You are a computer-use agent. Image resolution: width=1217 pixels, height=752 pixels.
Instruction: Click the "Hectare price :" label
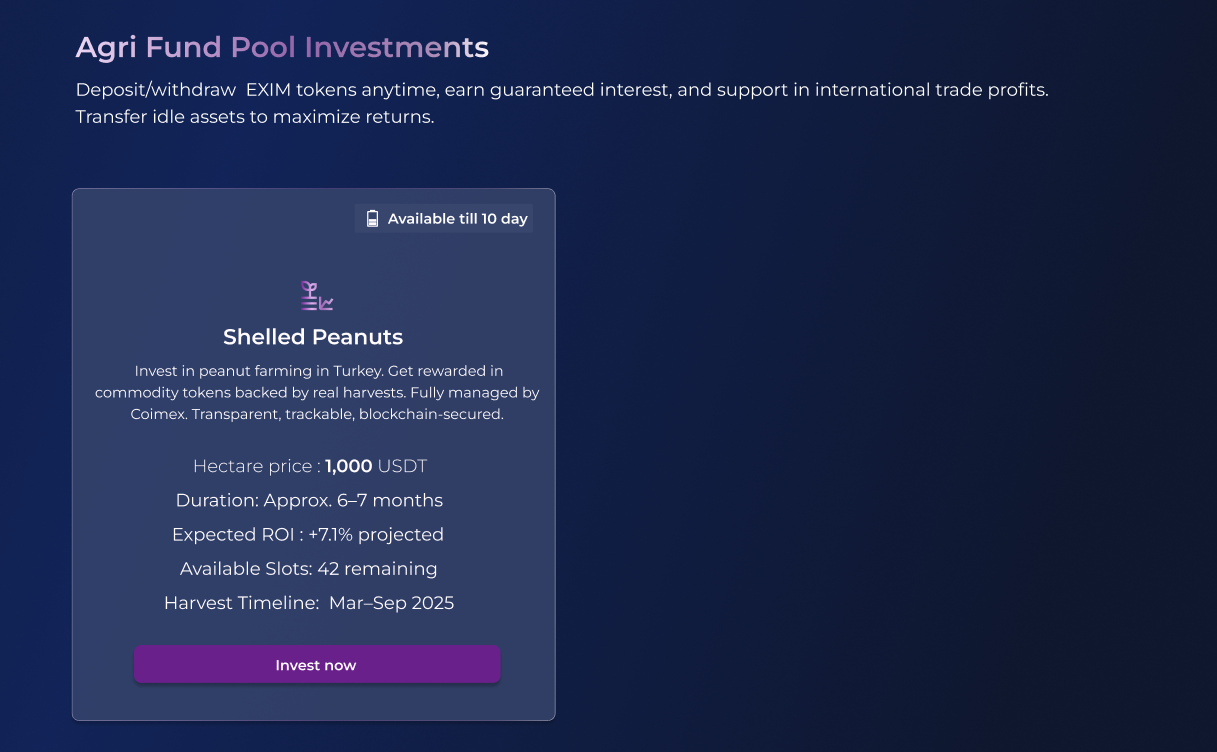pos(257,466)
